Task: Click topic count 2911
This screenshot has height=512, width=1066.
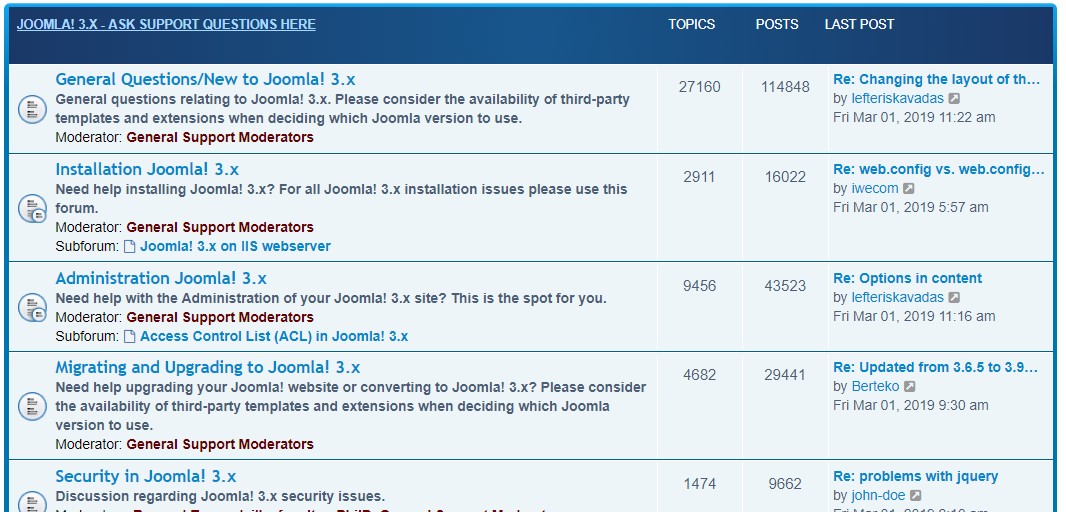Action: [x=700, y=177]
